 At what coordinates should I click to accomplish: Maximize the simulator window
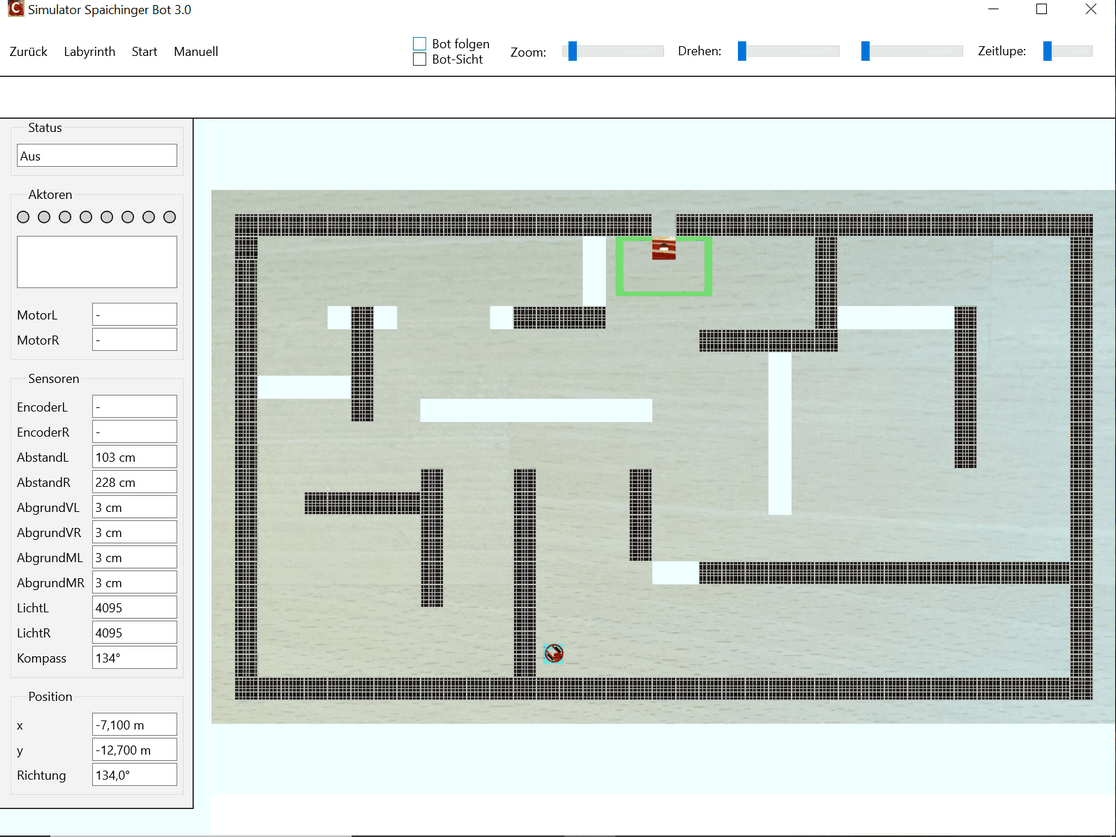pos(1041,10)
